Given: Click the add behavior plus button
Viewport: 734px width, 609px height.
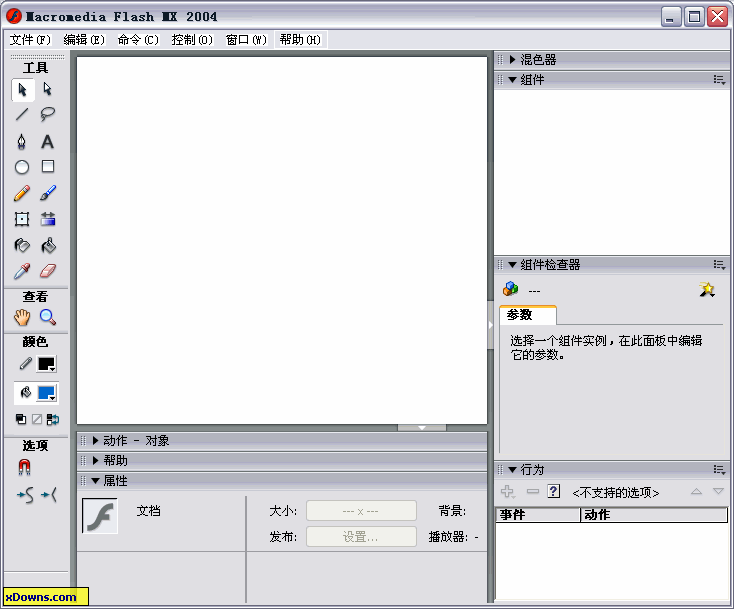Looking at the screenshot, I should click(x=508, y=492).
